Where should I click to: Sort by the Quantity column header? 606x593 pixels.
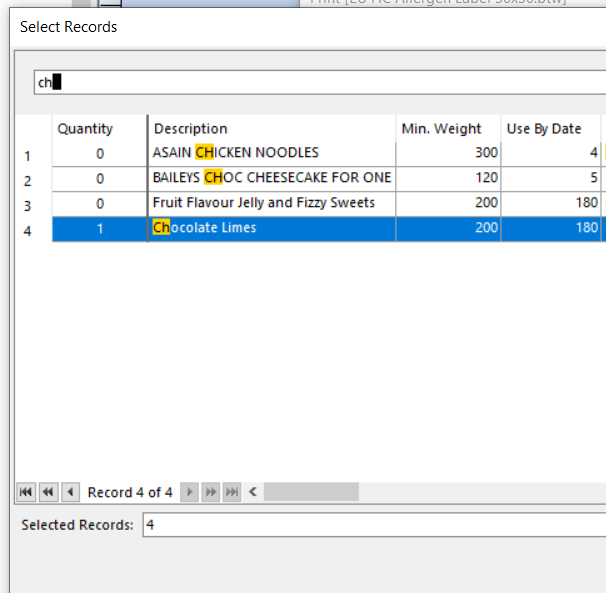[x=100, y=128]
